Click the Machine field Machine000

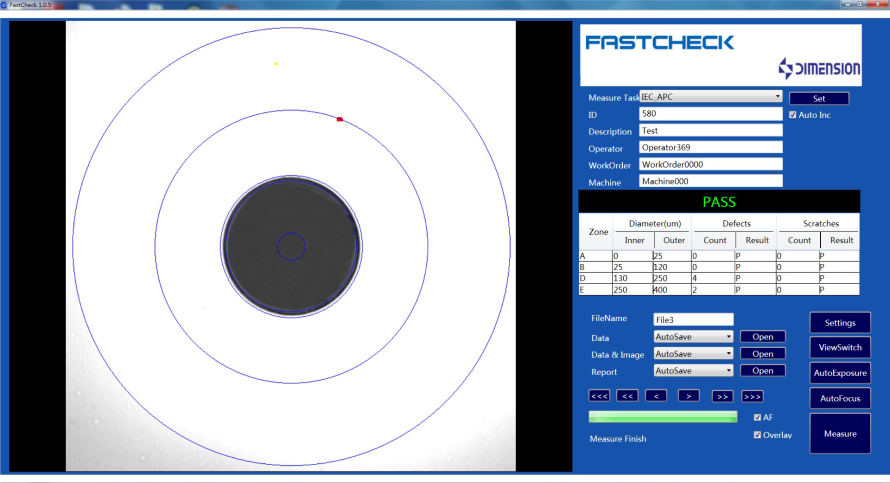coord(711,181)
